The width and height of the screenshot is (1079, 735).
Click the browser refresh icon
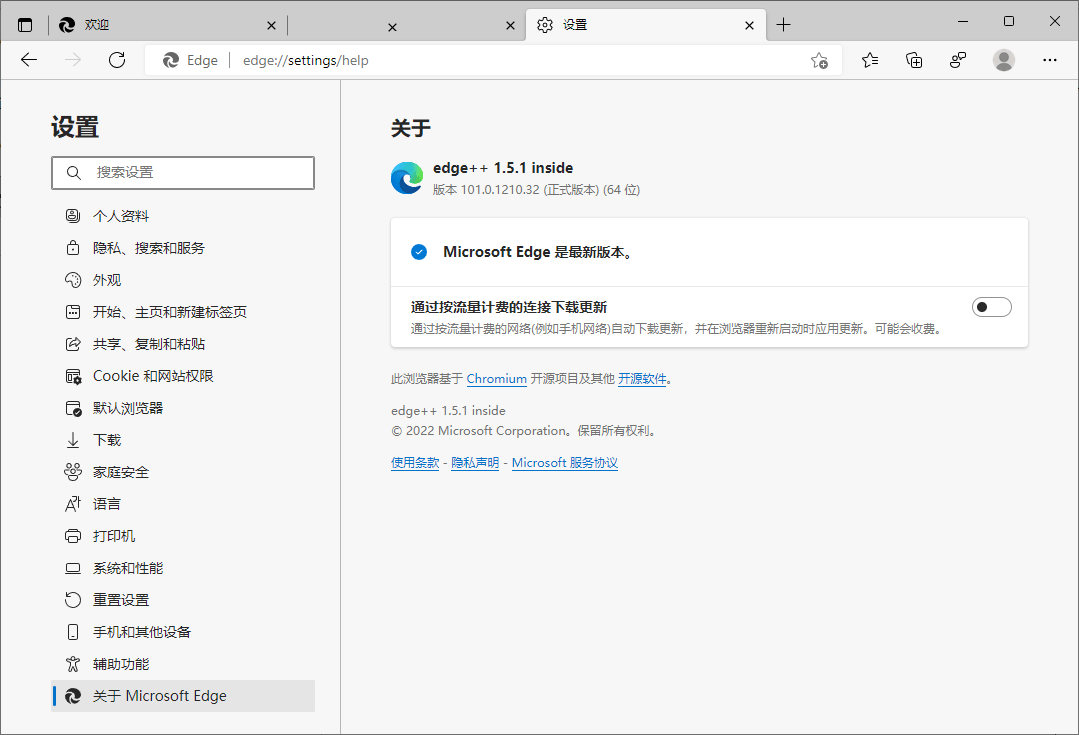pos(117,60)
